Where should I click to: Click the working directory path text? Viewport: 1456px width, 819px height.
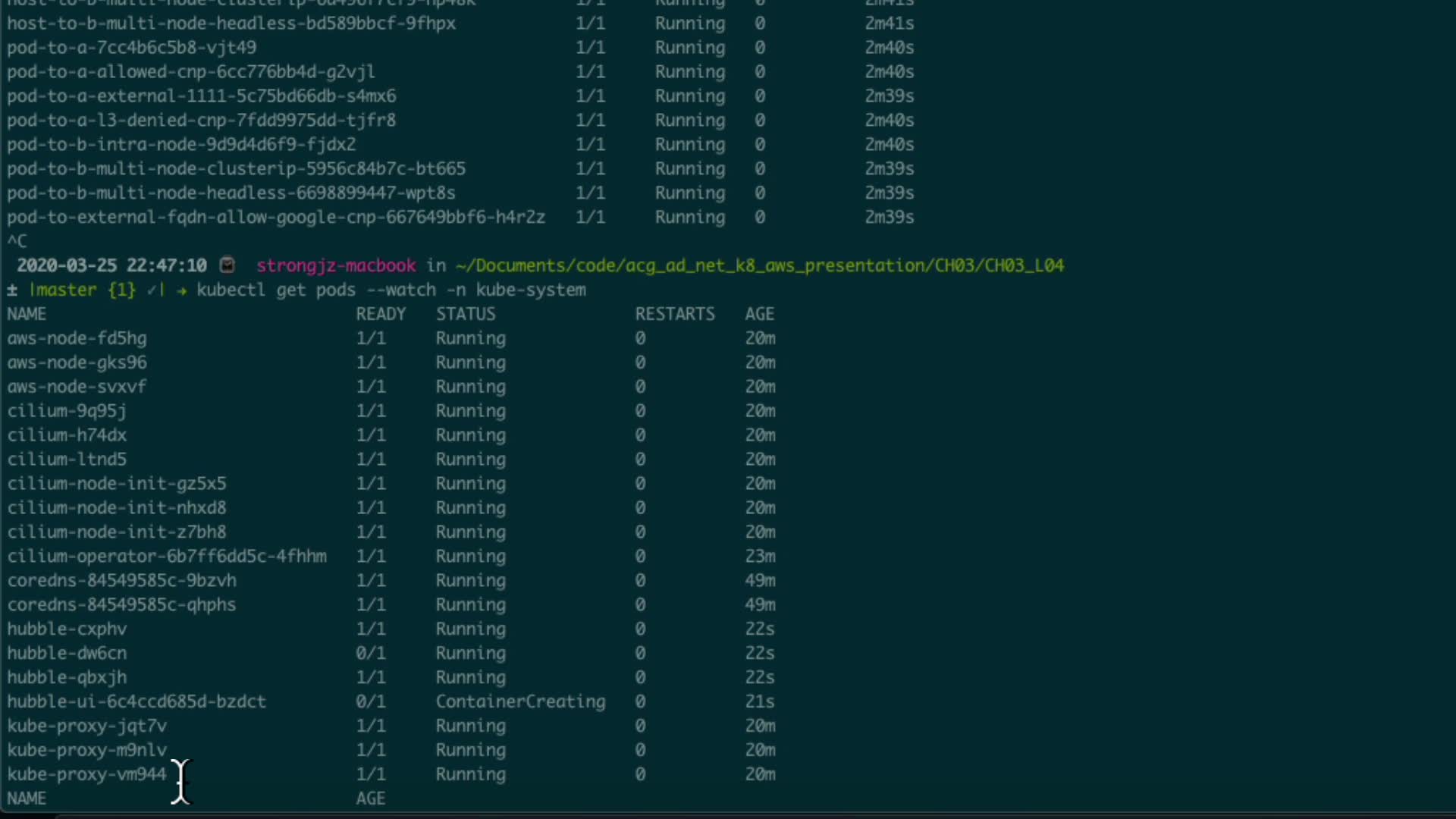[x=759, y=265]
